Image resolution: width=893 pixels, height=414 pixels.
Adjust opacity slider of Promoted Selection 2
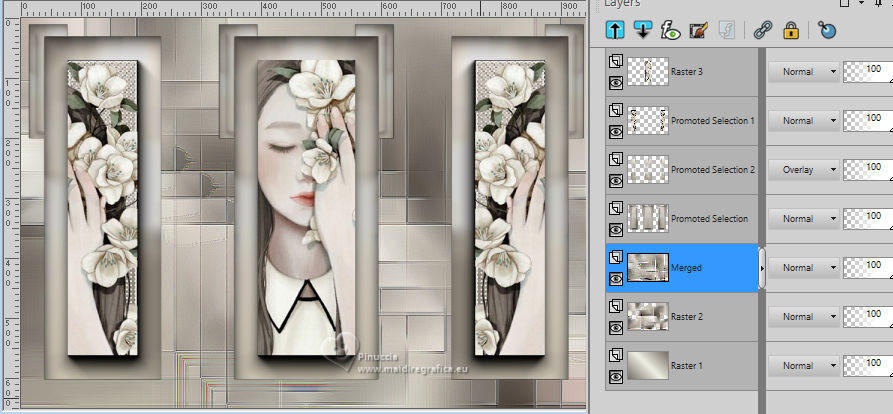click(x=868, y=170)
